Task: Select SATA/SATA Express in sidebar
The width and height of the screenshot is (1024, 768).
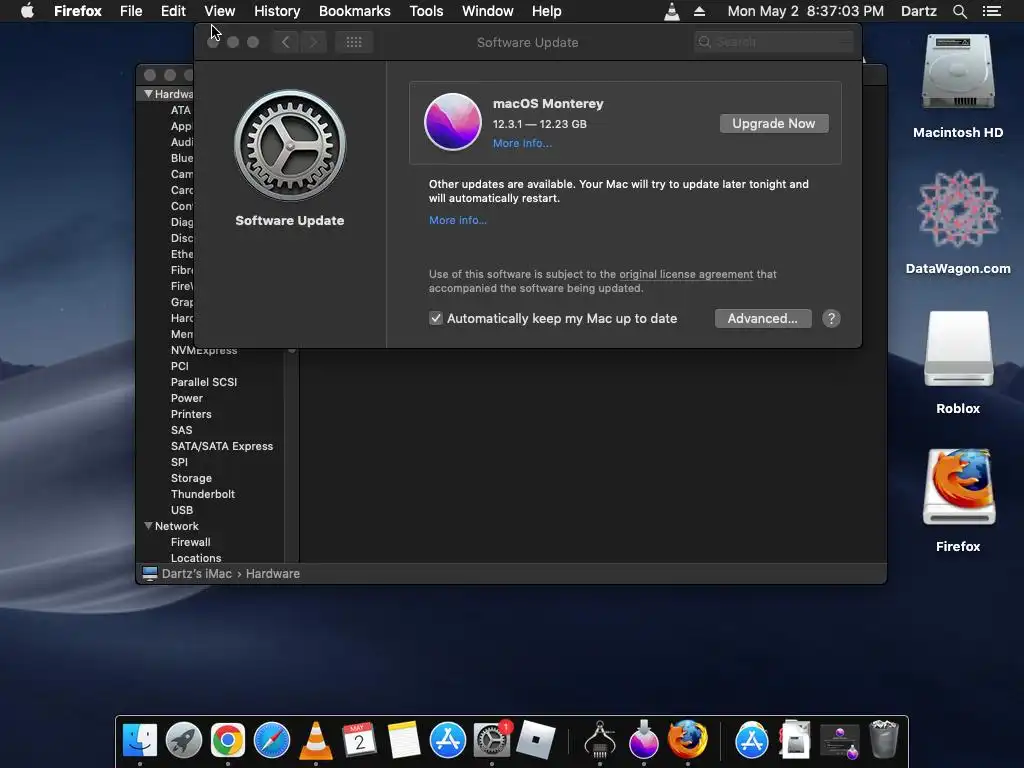Action: 222,446
